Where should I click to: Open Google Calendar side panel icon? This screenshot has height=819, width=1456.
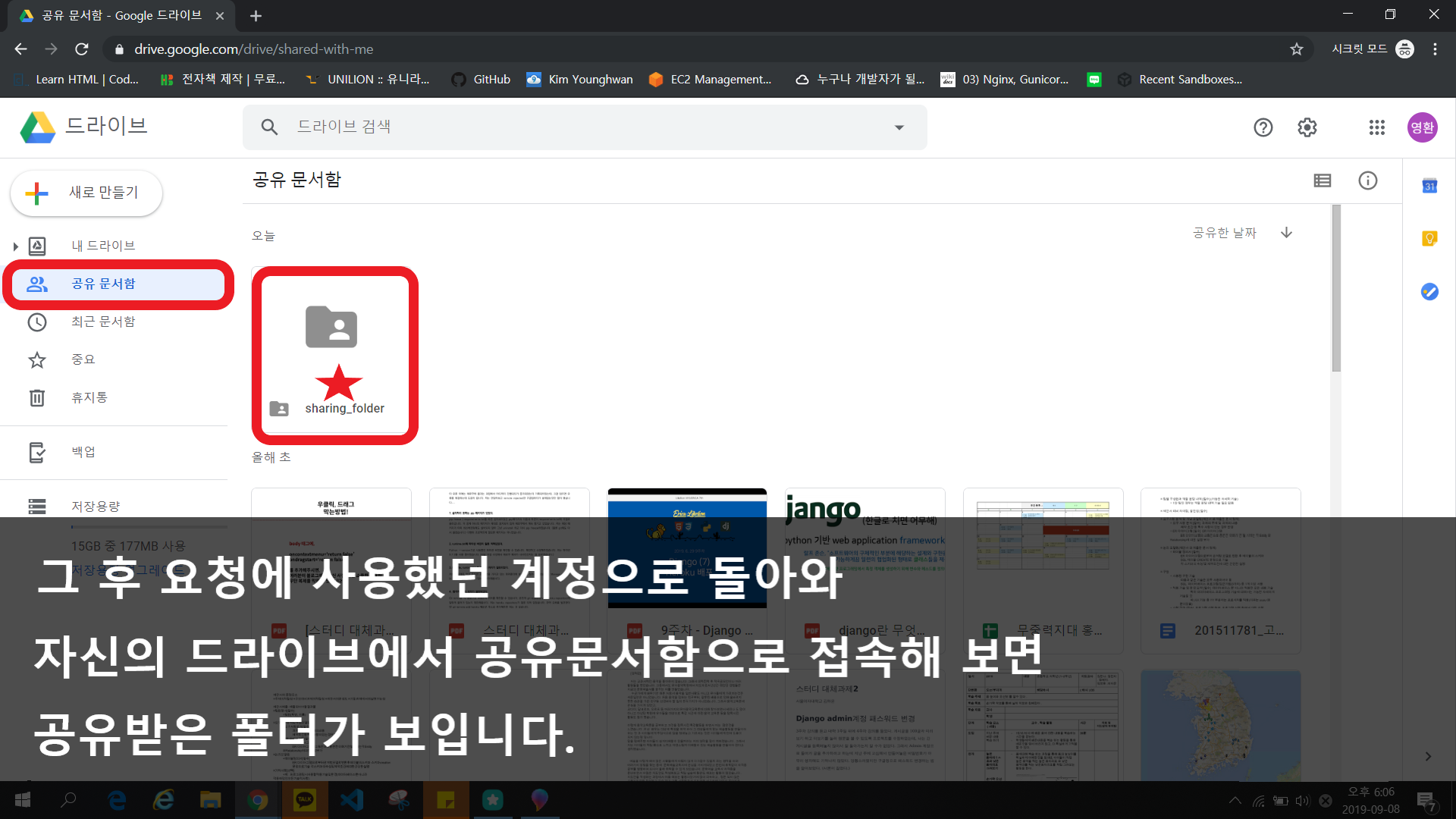[x=1429, y=186]
